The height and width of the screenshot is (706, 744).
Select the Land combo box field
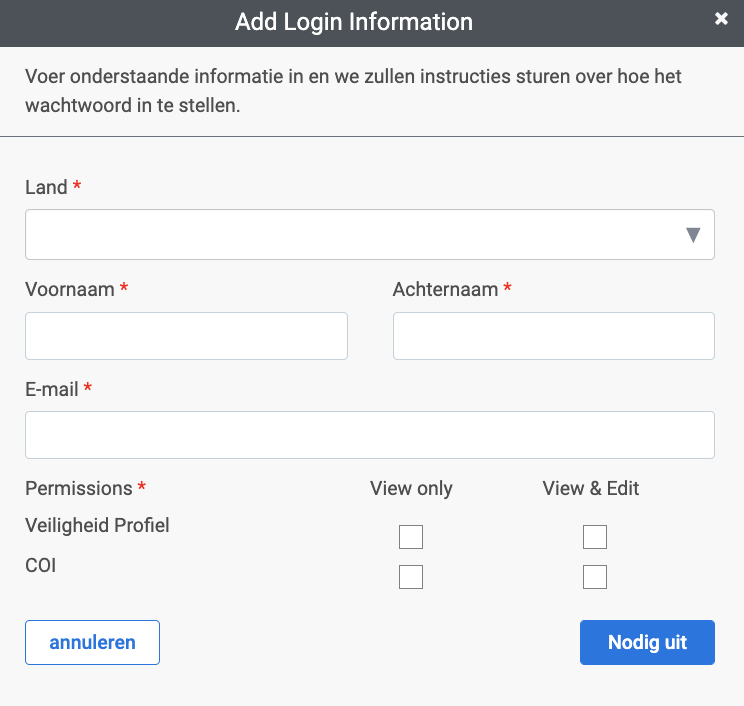click(x=370, y=234)
